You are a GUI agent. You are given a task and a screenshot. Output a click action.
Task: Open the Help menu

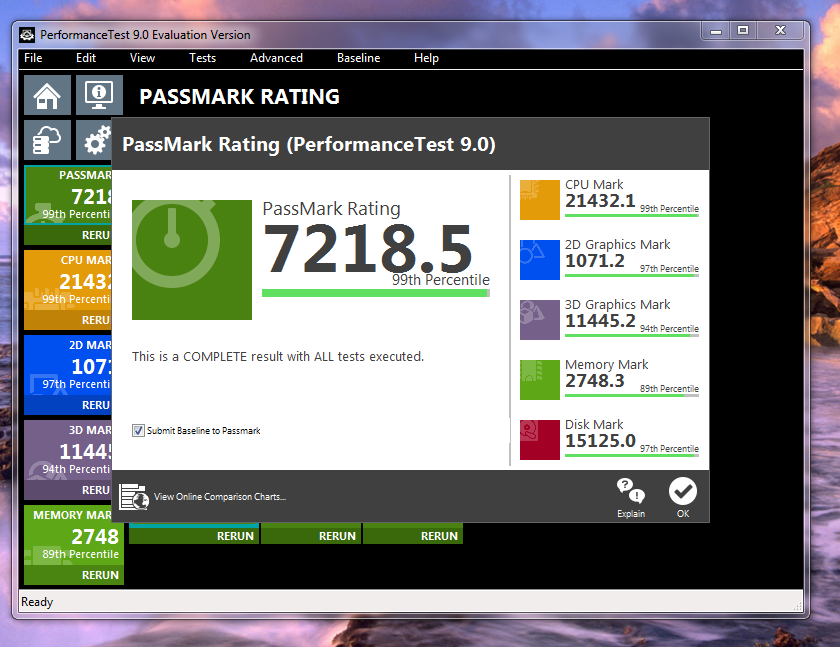[426, 58]
